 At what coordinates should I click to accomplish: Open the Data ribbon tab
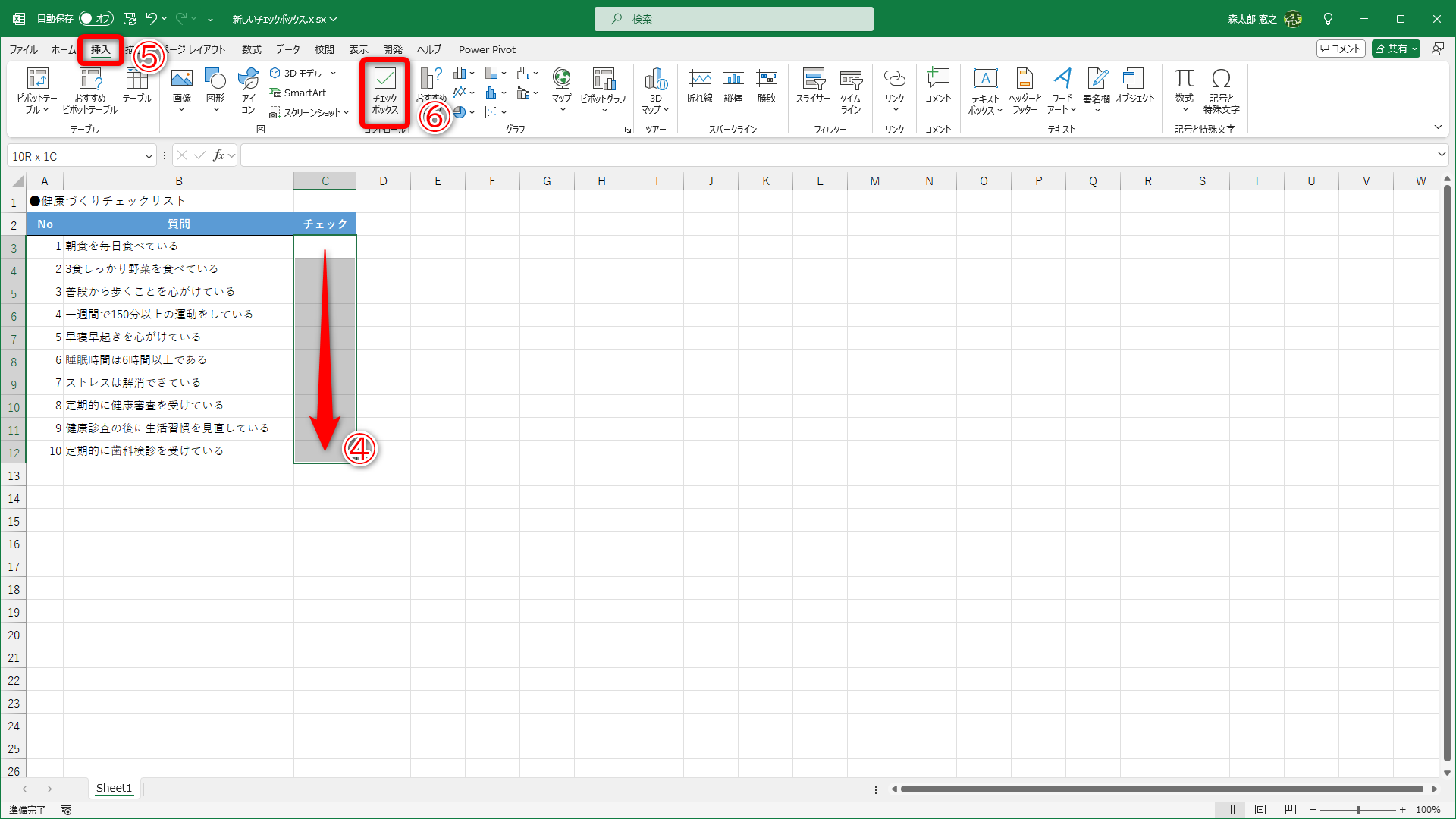pos(287,49)
